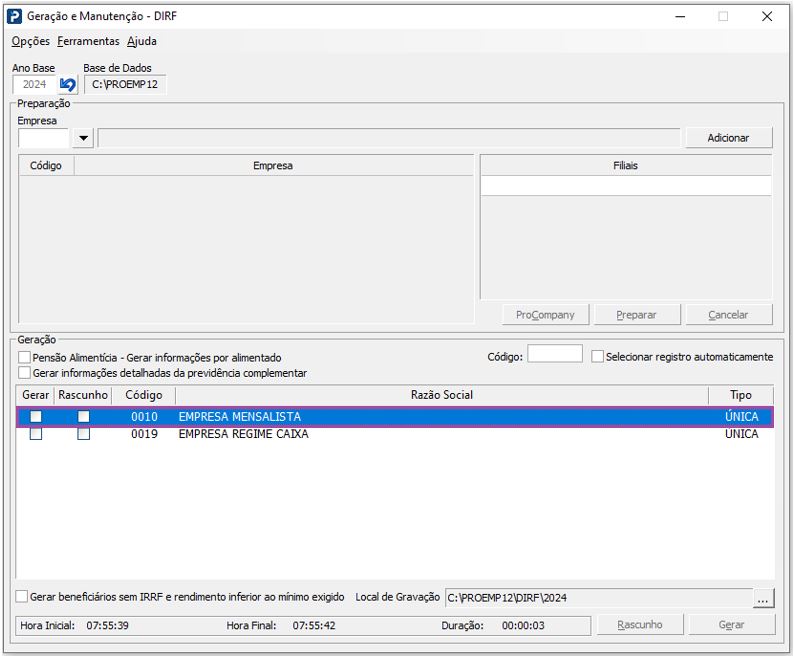Click the application P logo in title bar
Image resolution: width=794 pixels, height=656 pixels.
(x=14, y=16)
